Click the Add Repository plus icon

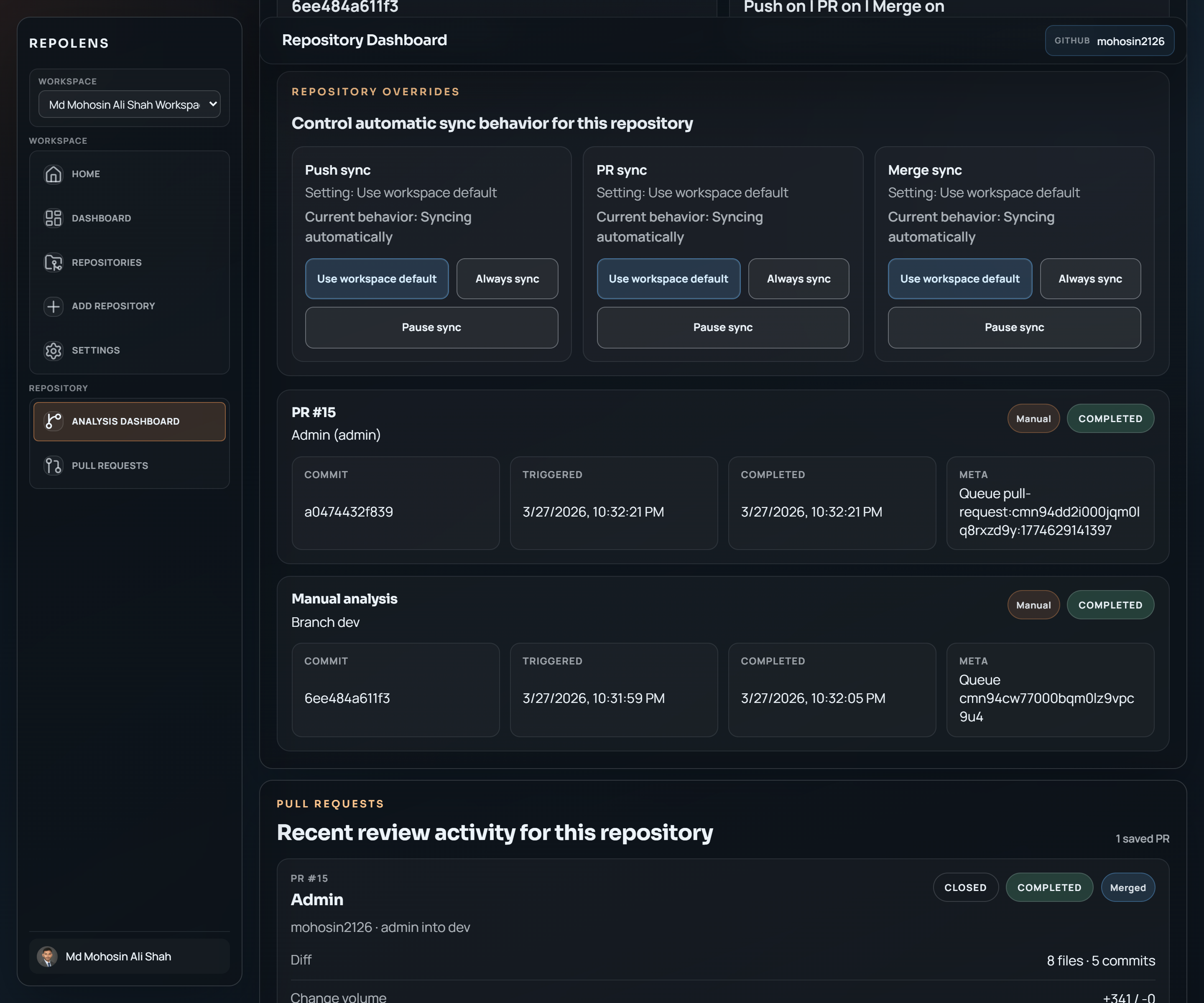[x=54, y=307]
